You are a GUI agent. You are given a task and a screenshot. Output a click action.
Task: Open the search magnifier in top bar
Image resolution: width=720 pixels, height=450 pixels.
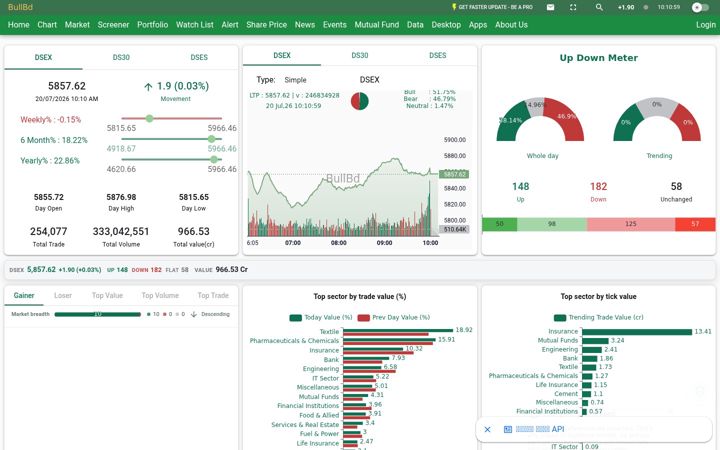(599, 7)
